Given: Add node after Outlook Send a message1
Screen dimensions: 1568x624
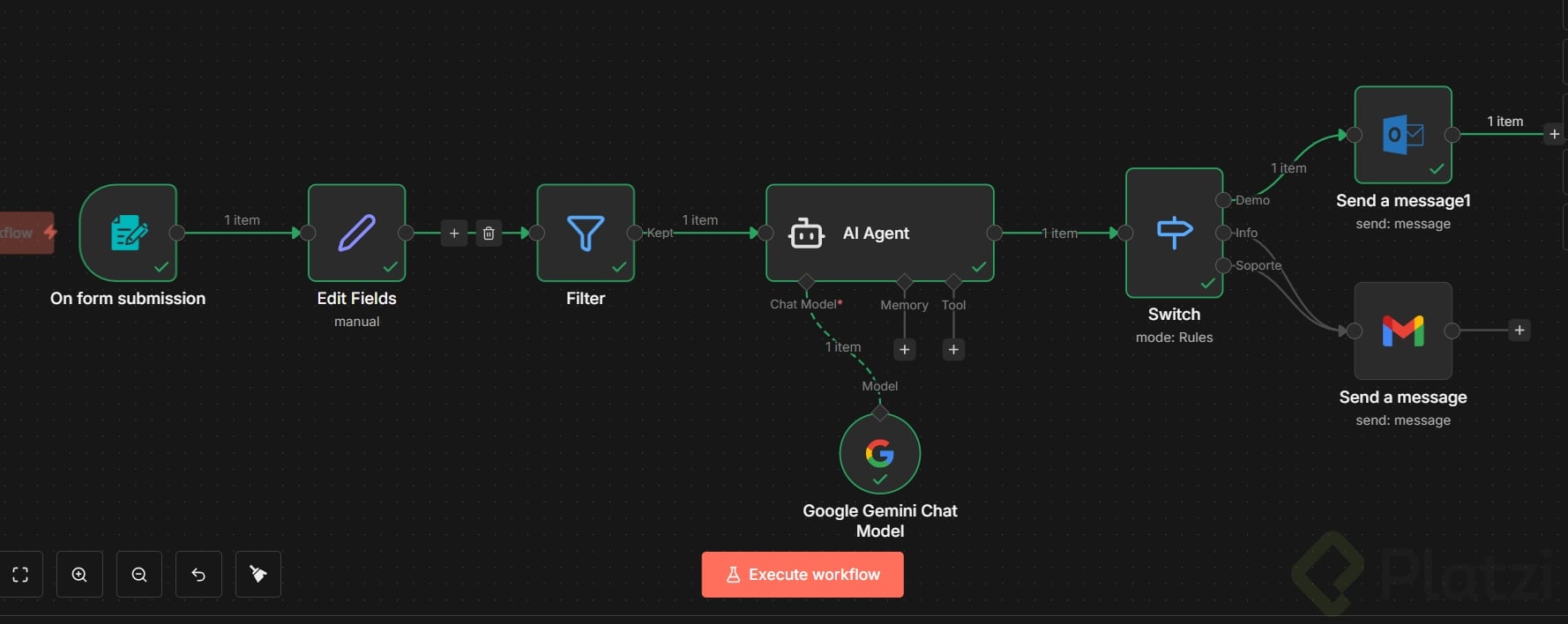Looking at the screenshot, I should coord(1554,134).
